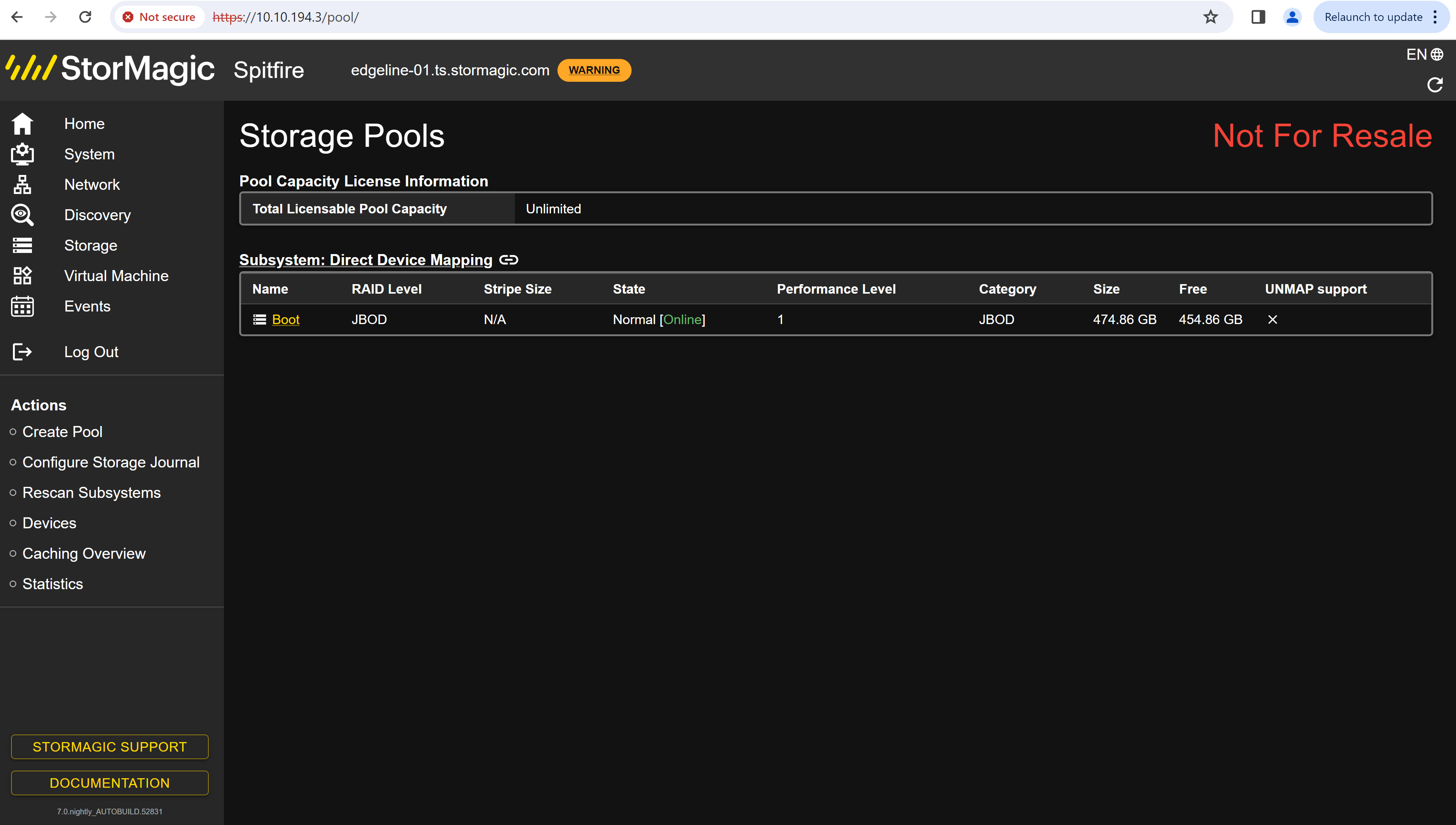Open the Chrome three-dot menu
Image resolution: width=1456 pixels, height=825 pixels.
pyautogui.click(x=1435, y=17)
